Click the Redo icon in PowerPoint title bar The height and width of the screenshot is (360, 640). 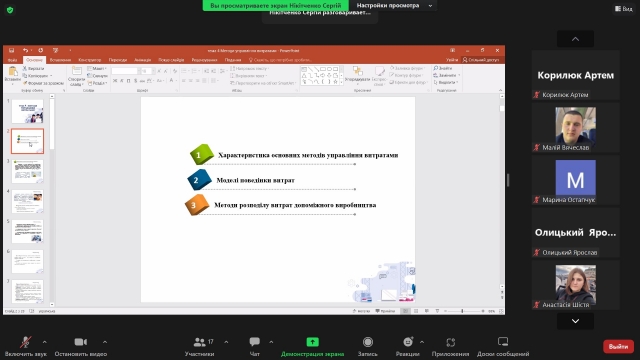(40, 51)
